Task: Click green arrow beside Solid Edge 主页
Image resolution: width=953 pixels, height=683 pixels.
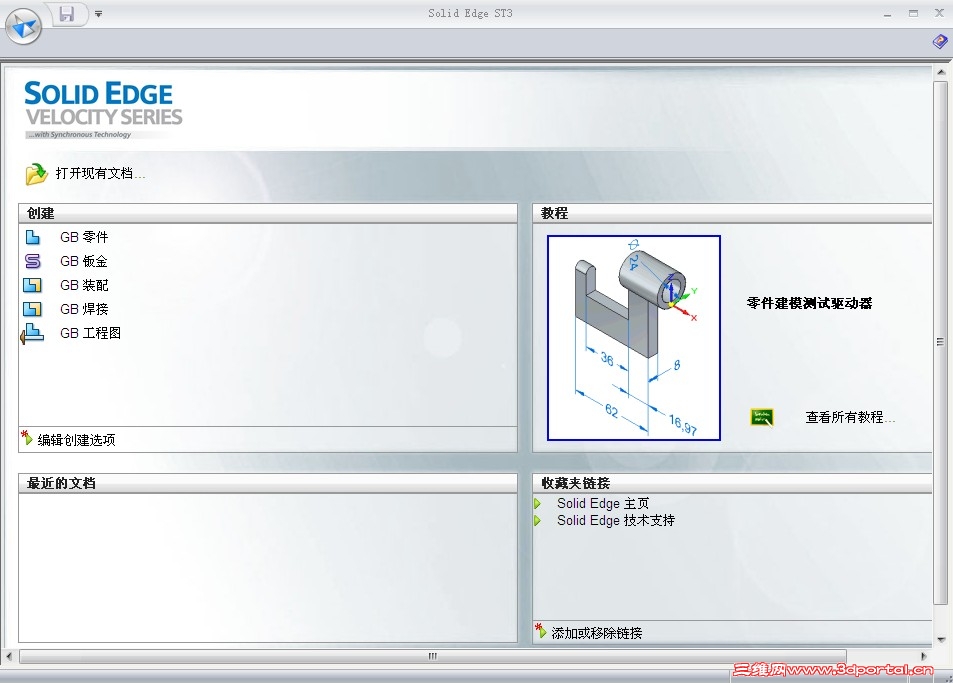Action: [537, 504]
